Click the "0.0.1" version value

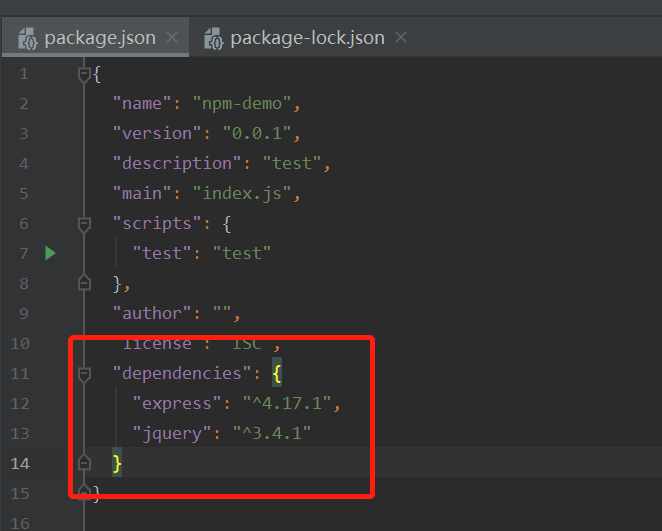click(257, 133)
